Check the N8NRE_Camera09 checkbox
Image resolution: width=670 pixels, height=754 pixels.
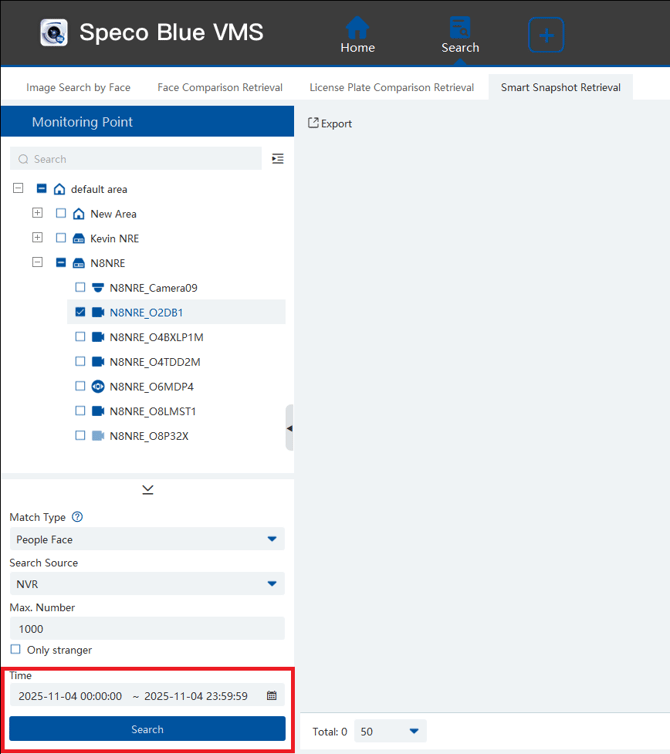coord(81,288)
